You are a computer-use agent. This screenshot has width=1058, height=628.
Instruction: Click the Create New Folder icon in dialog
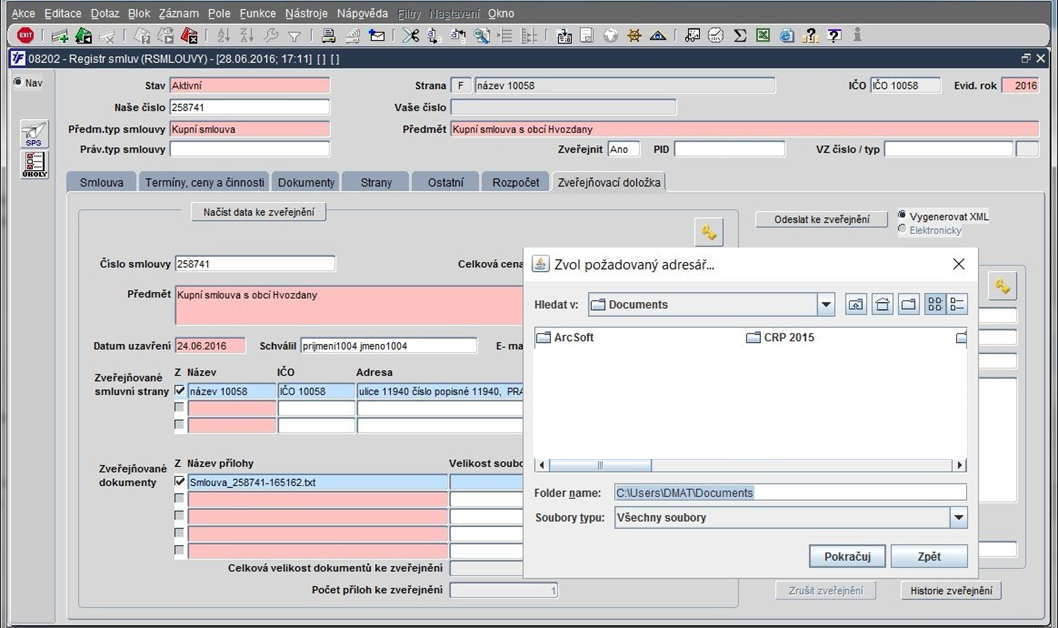pyautogui.click(x=908, y=304)
